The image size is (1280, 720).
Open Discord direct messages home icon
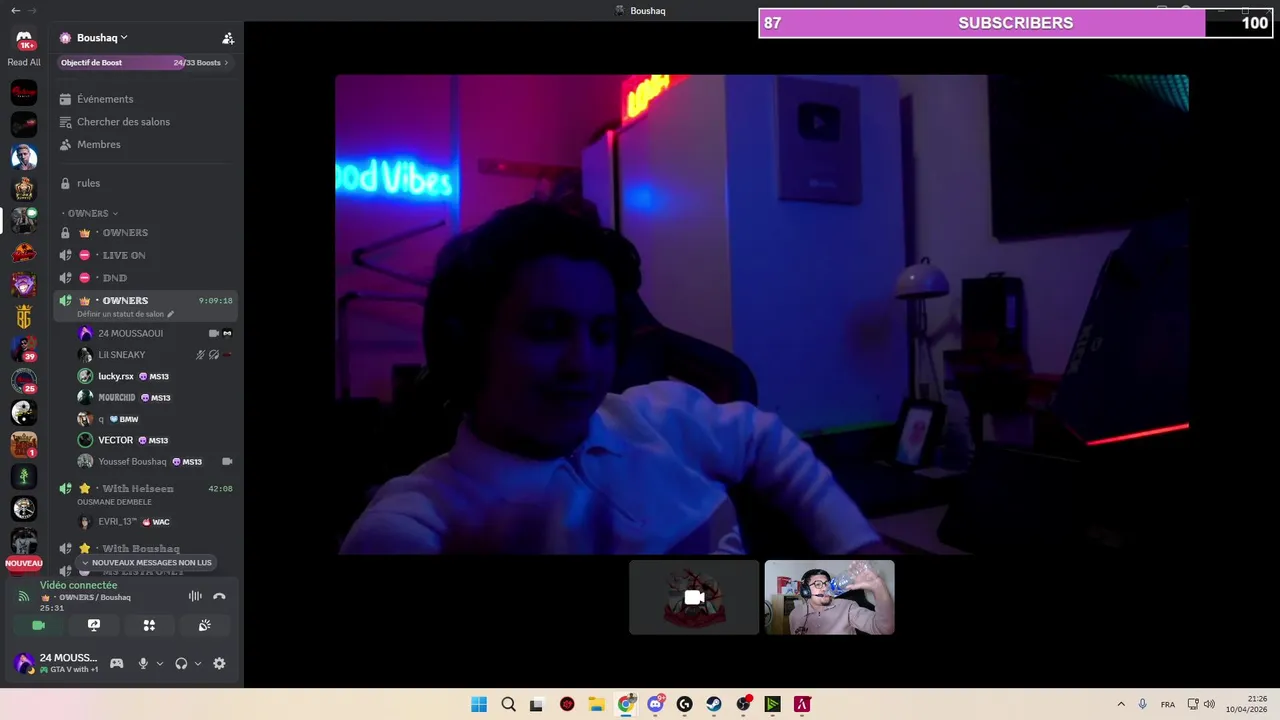tap(24, 40)
